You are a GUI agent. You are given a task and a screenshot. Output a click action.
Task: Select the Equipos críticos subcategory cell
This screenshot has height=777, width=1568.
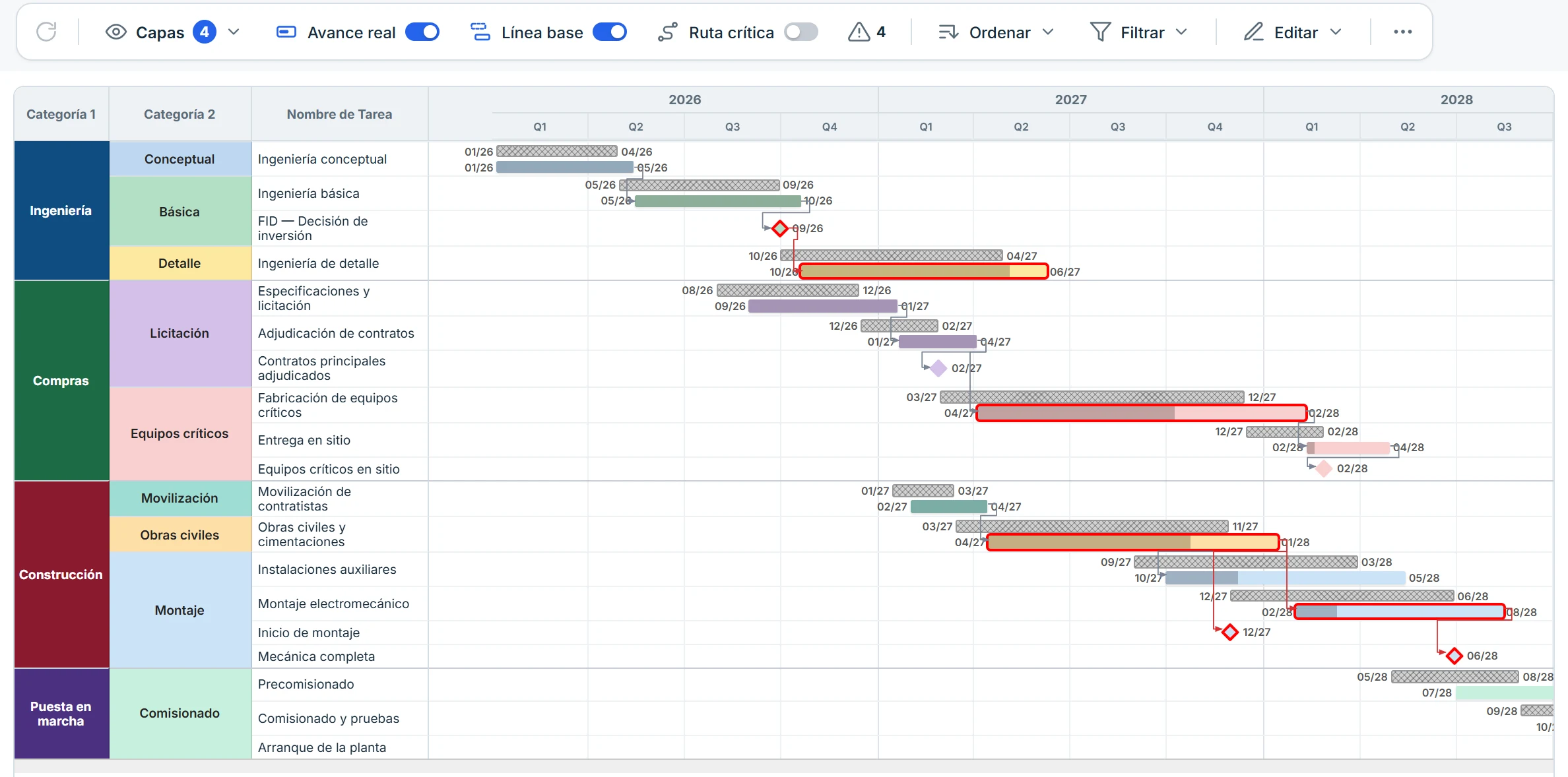(x=180, y=433)
